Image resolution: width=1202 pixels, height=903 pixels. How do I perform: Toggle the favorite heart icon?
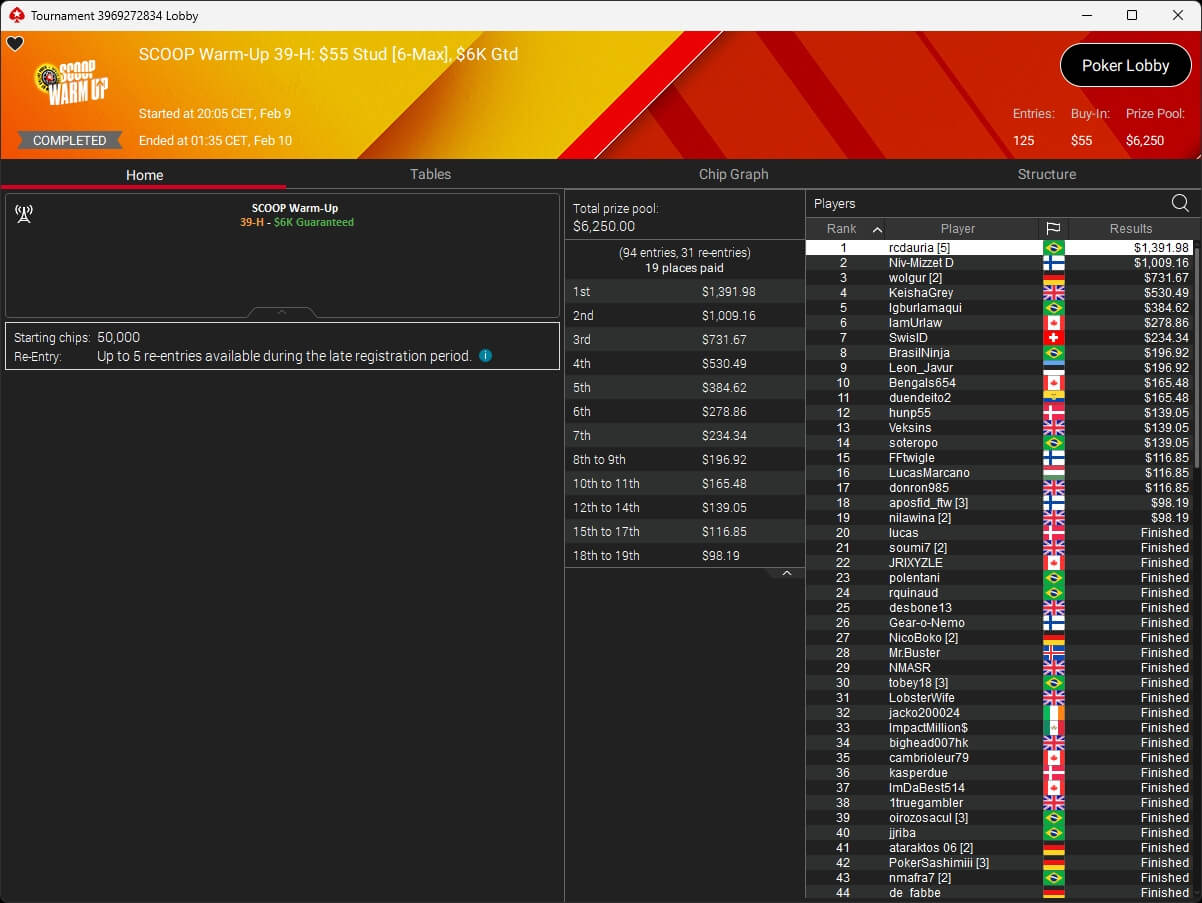pyautogui.click(x=15, y=44)
